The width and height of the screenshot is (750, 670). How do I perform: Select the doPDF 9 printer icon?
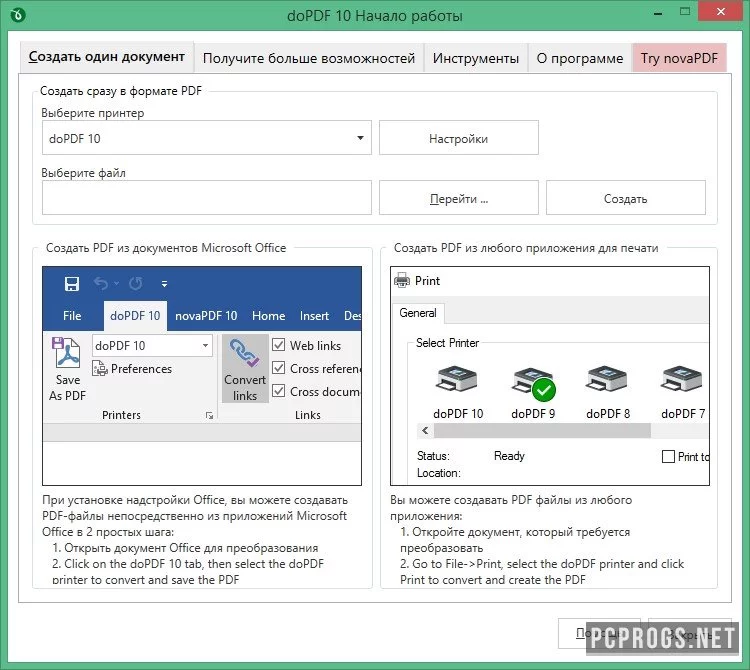(x=533, y=382)
